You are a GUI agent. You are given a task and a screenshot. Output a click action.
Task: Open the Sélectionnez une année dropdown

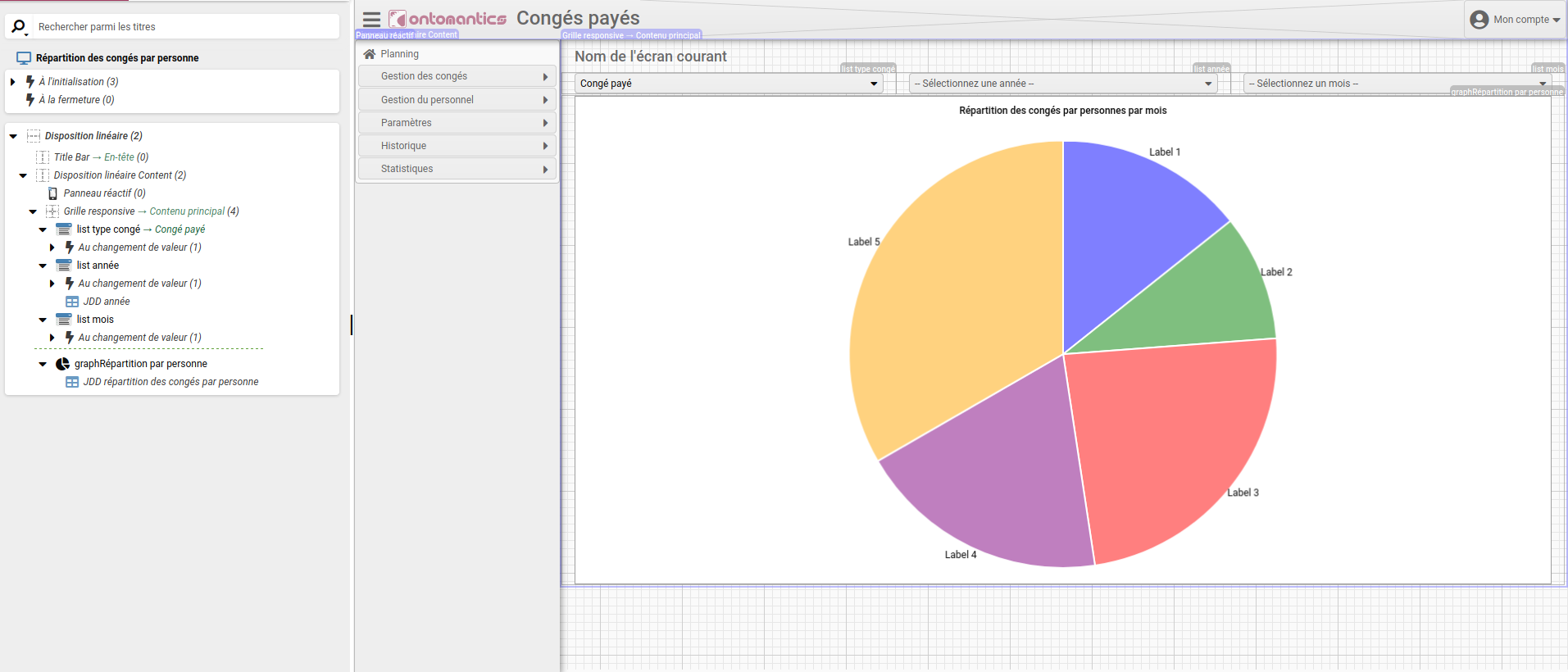point(1063,84)
